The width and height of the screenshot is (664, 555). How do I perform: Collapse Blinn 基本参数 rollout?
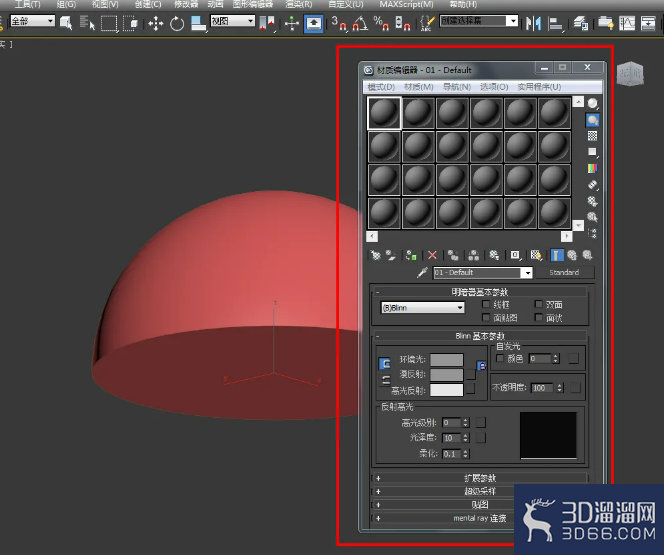tap(479, 336)
